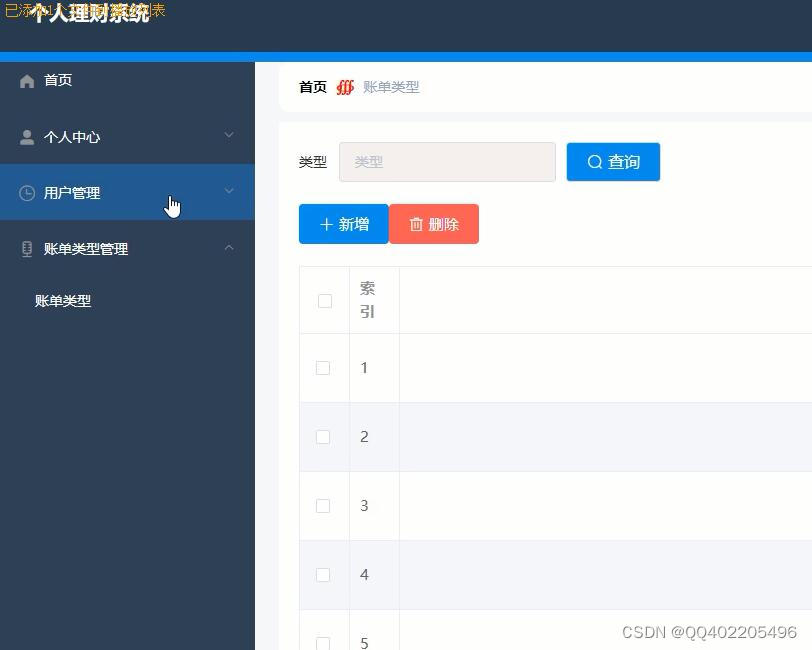Toggle the select-all checkbox in the table header

click(323, 299)
